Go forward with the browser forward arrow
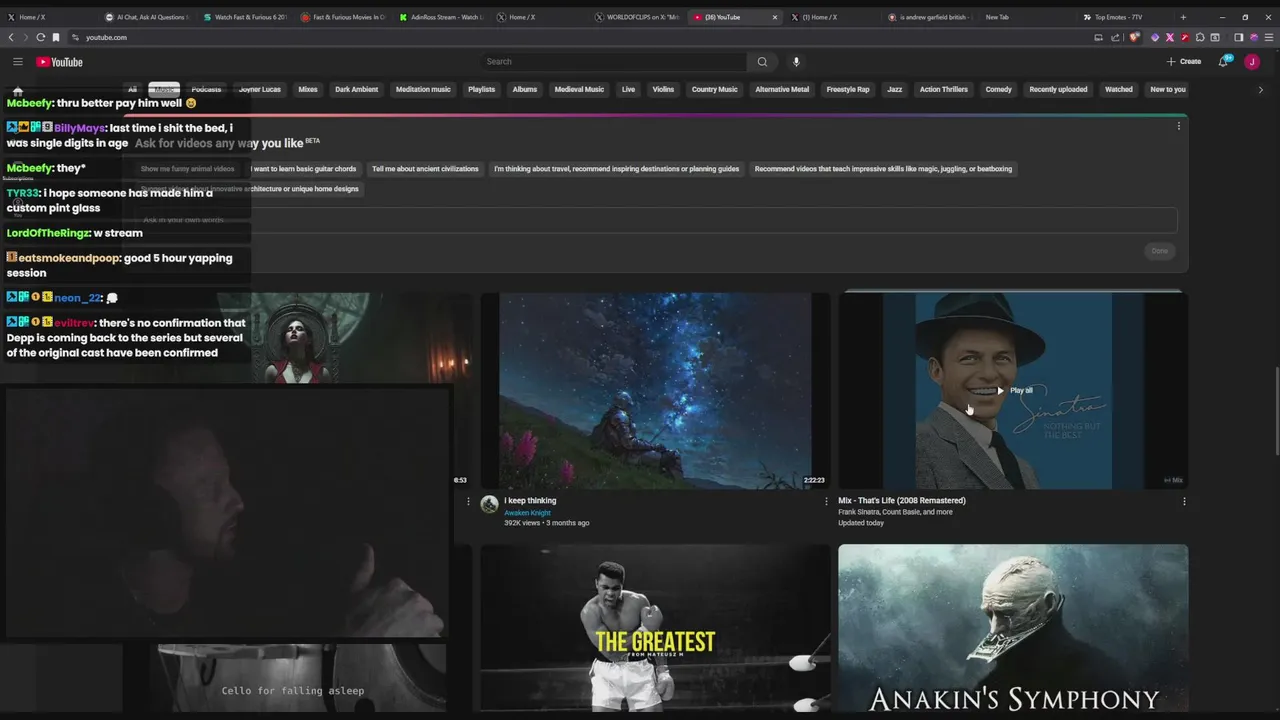This screenshot has width=1280, height=720. tap(25, 37)
